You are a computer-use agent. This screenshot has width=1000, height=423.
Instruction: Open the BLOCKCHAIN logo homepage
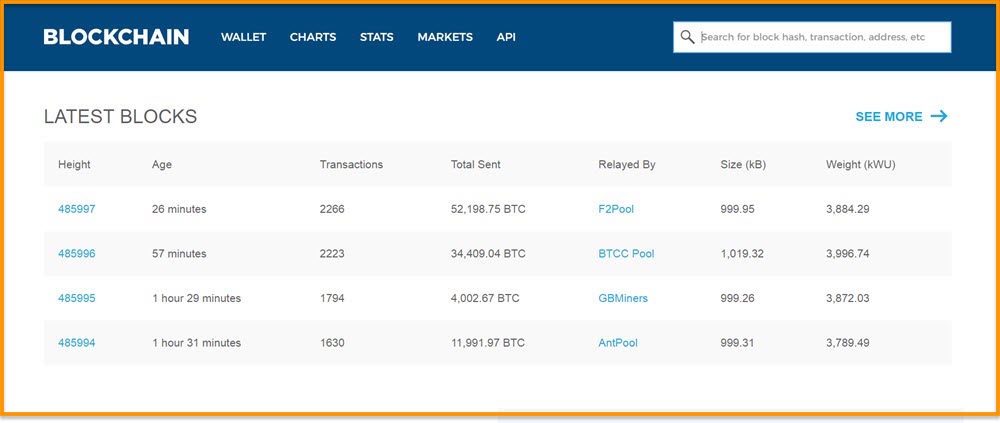coord(116,37)
